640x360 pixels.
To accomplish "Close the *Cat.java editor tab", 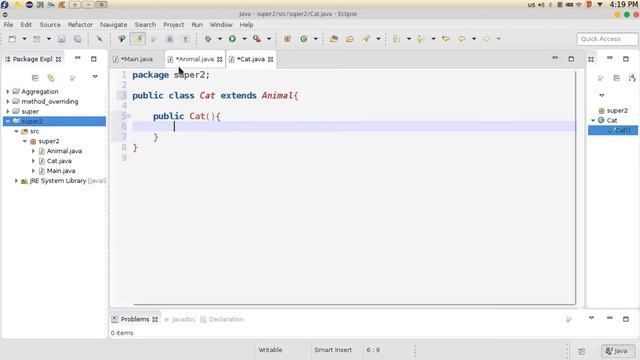I will (270, 59).
